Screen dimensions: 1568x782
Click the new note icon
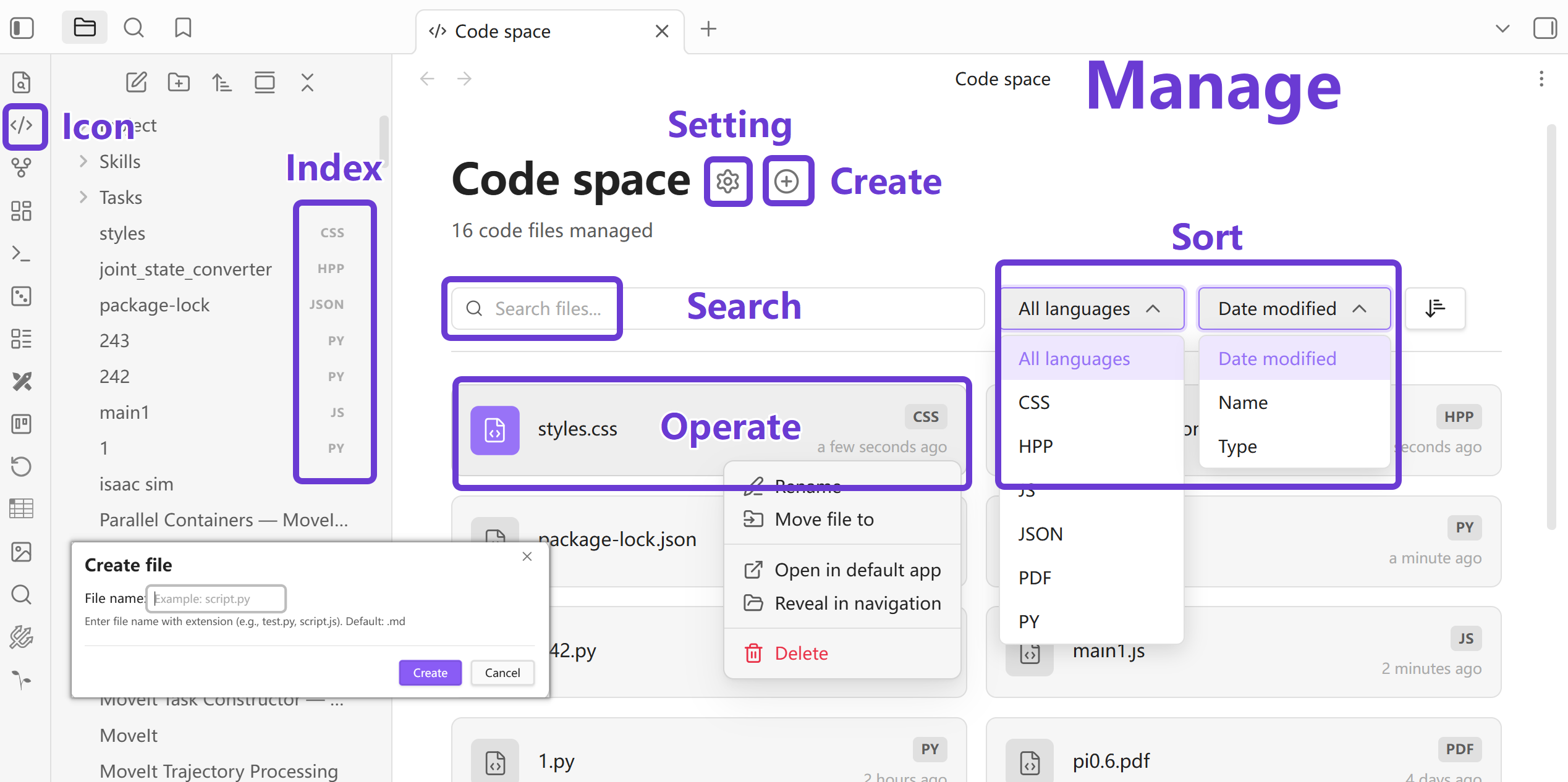(136, 82)
